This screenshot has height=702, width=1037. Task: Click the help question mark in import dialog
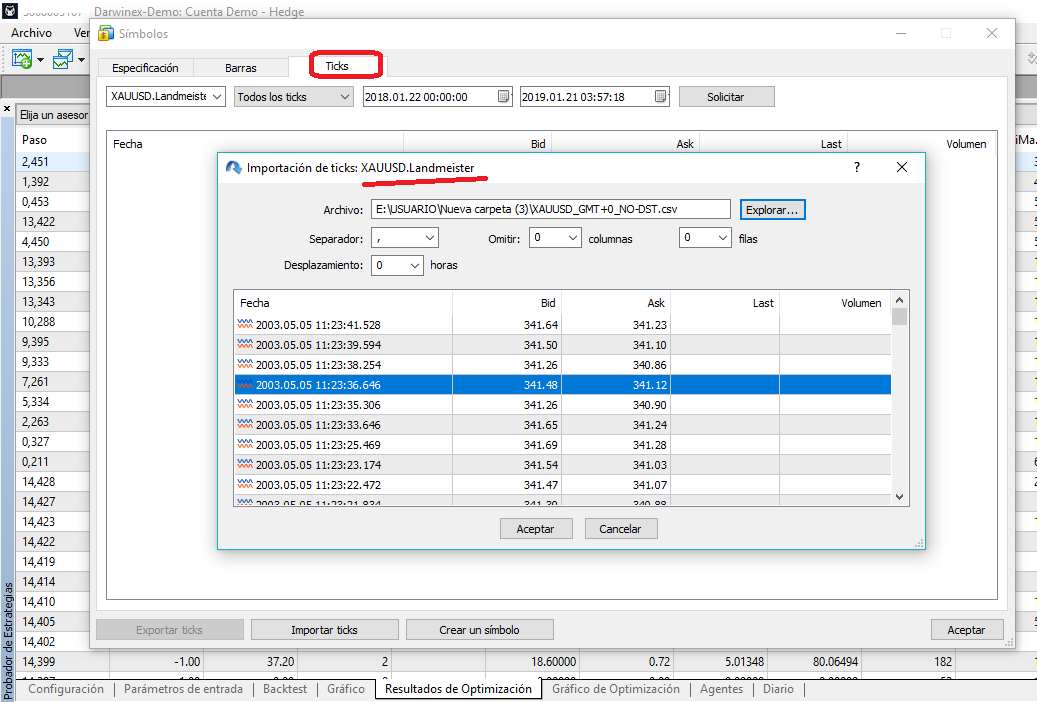click(856, 168)
